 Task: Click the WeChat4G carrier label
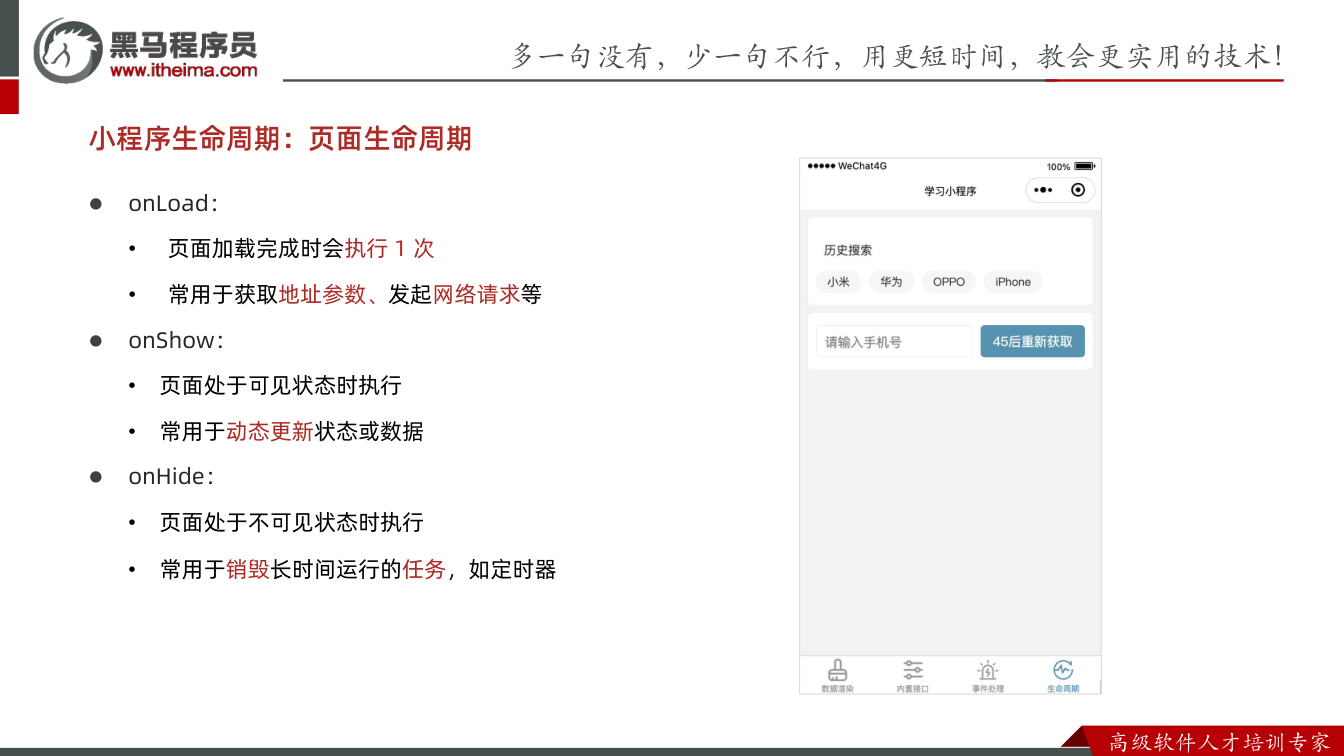pos(862,166)
